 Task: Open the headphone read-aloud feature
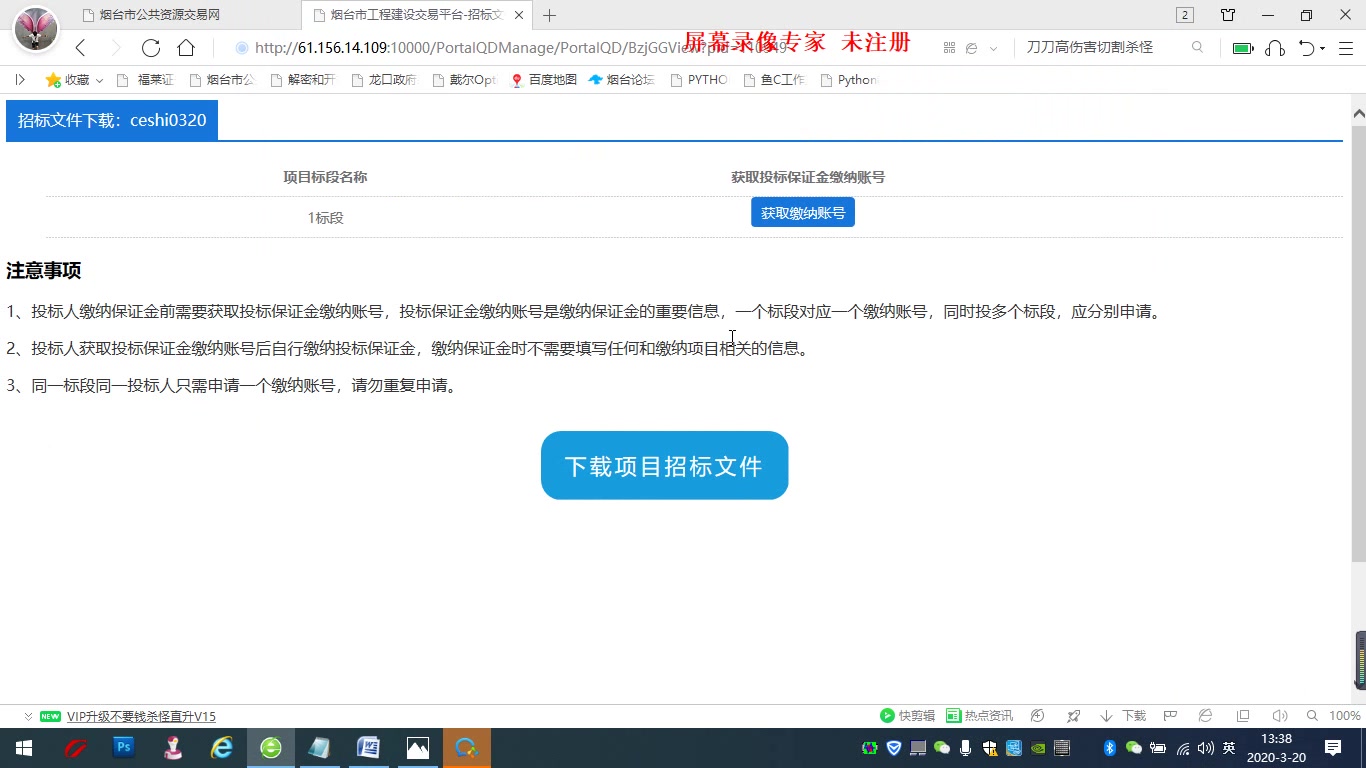coord(1274,48)
